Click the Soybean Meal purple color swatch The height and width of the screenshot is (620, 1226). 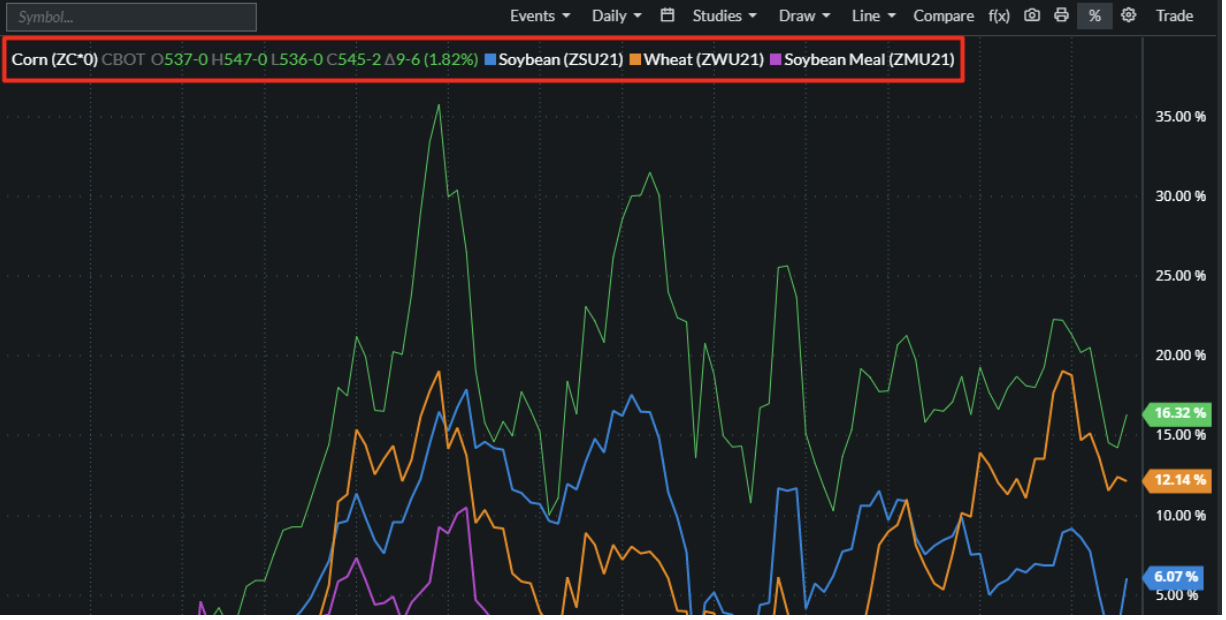pyautogui.click(x=776, y=60)
